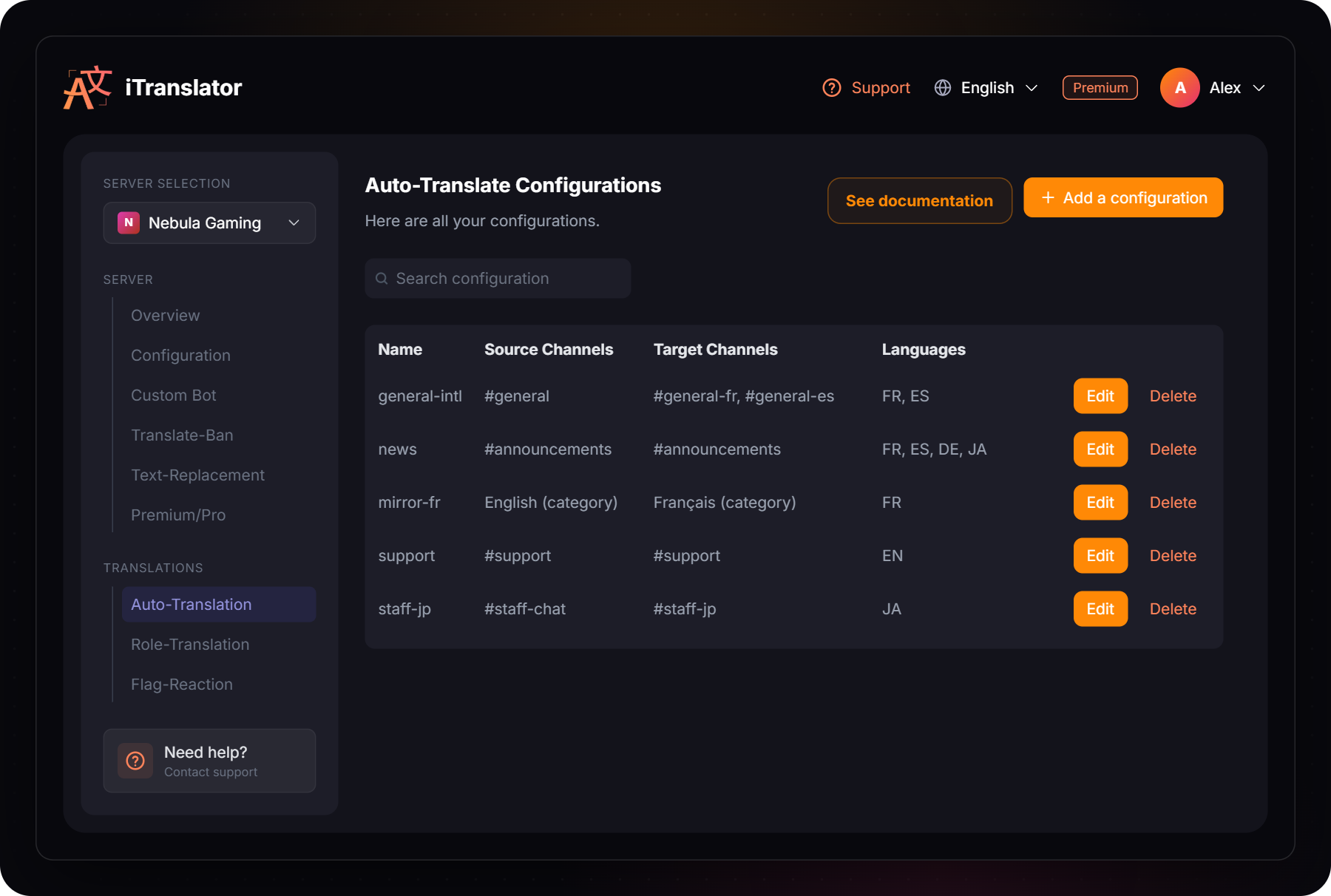
Task: Click the plus icon on Add a configuration
Action: click(x=1048, y=198)
